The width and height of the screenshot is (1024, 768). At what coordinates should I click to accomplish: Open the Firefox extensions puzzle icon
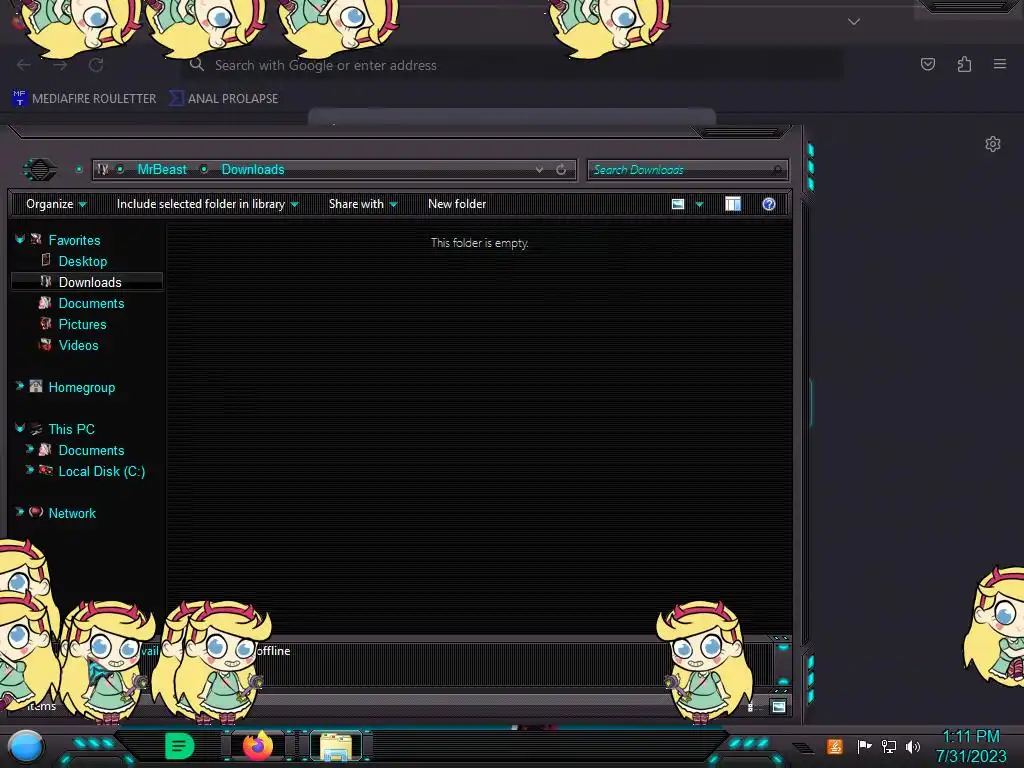[964, 64]
